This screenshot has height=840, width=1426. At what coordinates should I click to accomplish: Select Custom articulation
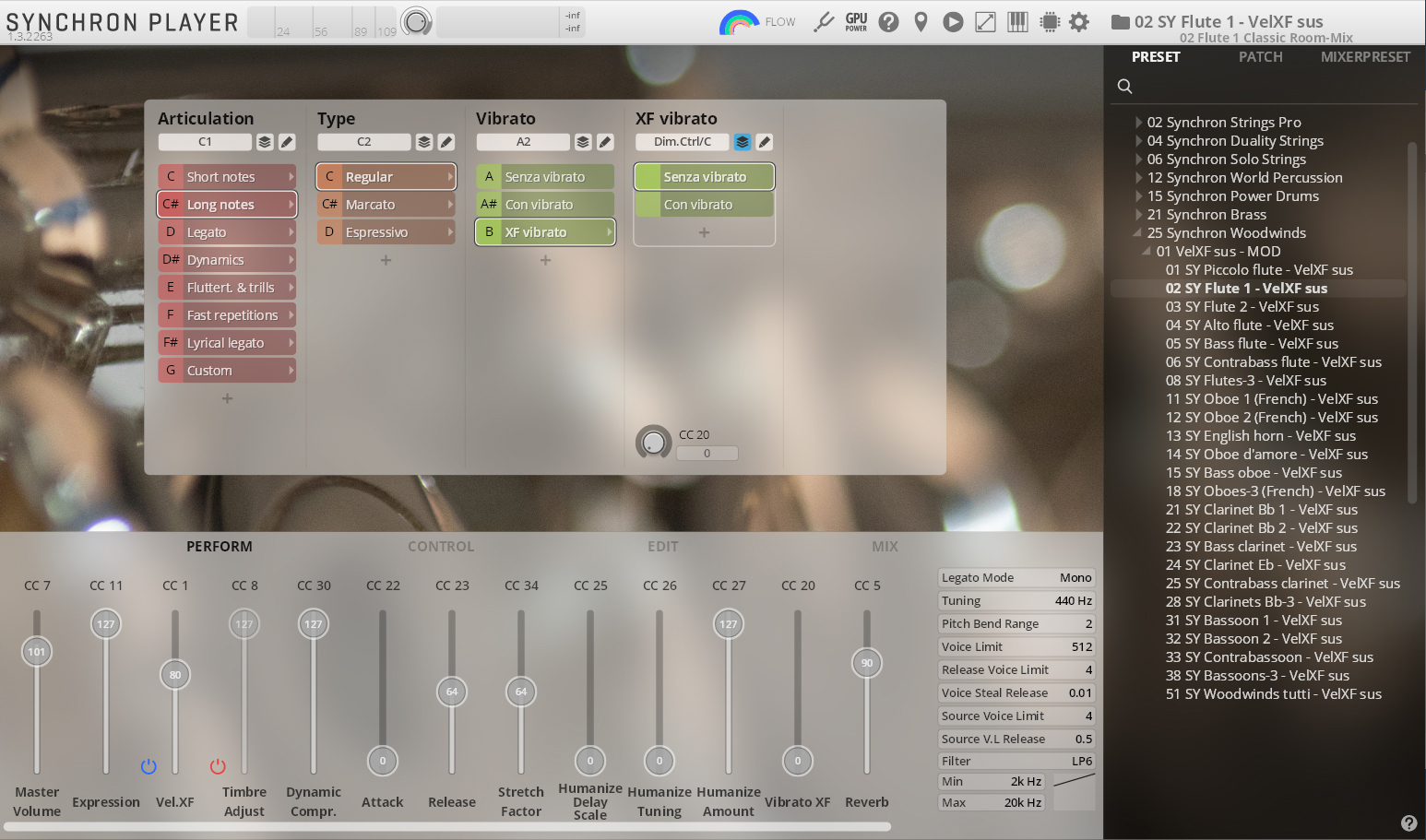(227, 371)
